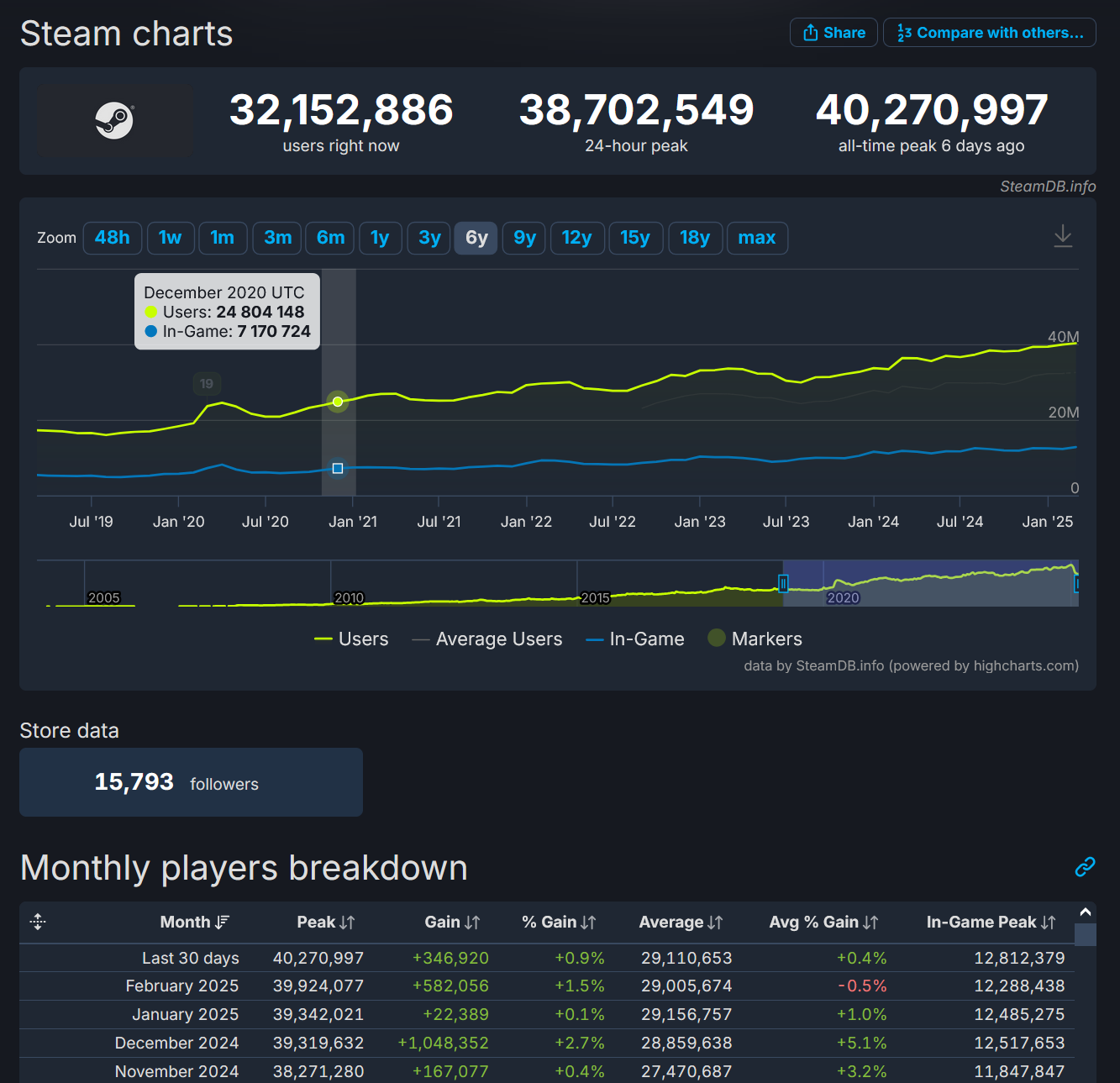Viewport: 1120px width, 1083px height.
Task: Set chart zoom to 3y
Action: point(430,238)
